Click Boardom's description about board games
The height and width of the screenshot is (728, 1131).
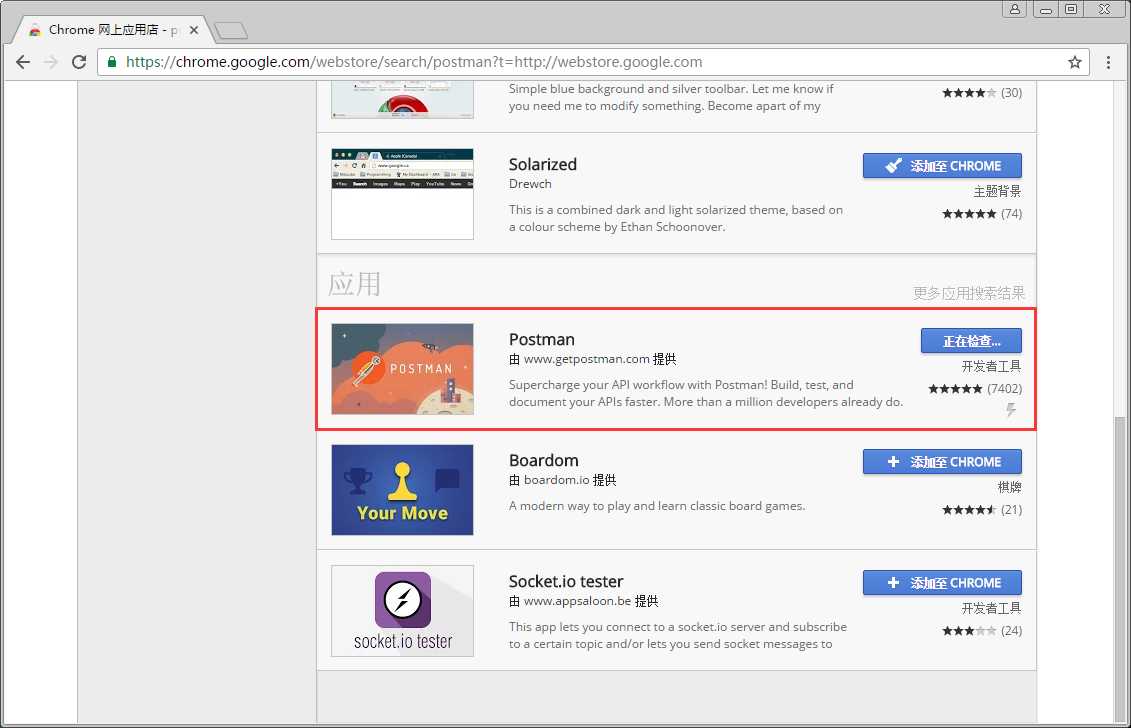pyautogui.click(x=656, y=506)
